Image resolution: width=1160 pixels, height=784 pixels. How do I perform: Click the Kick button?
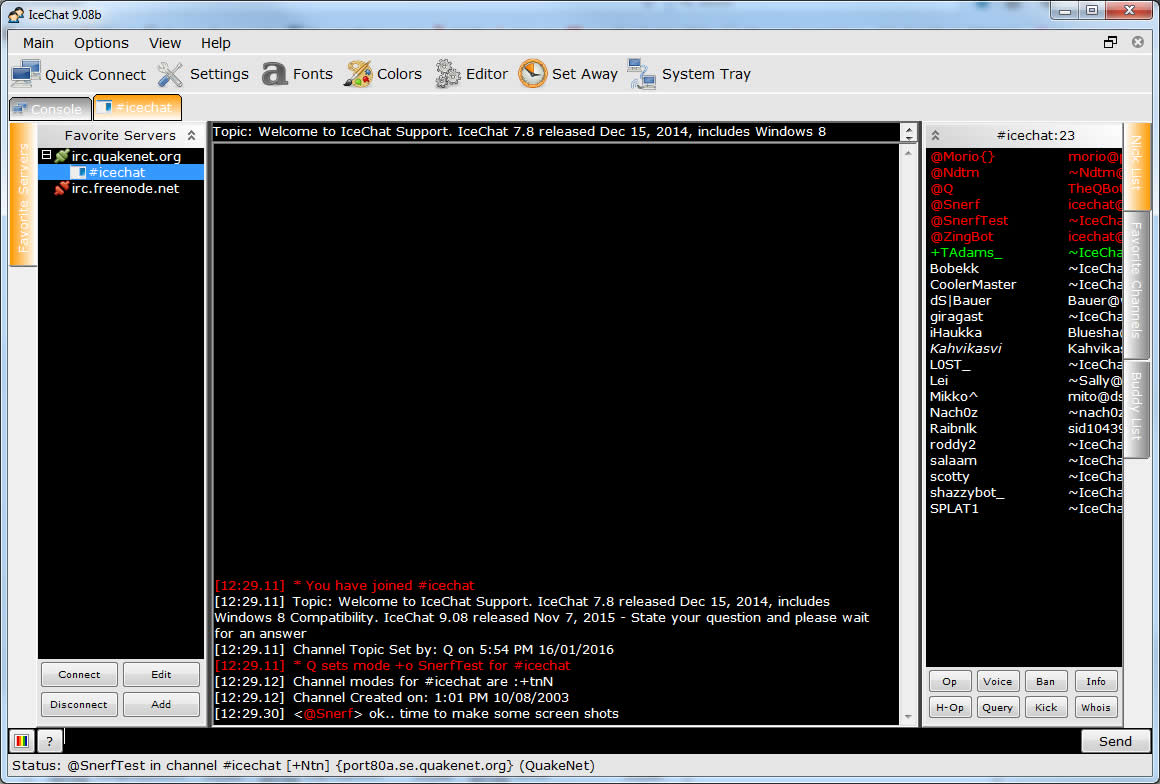[x=1046, y=708]
